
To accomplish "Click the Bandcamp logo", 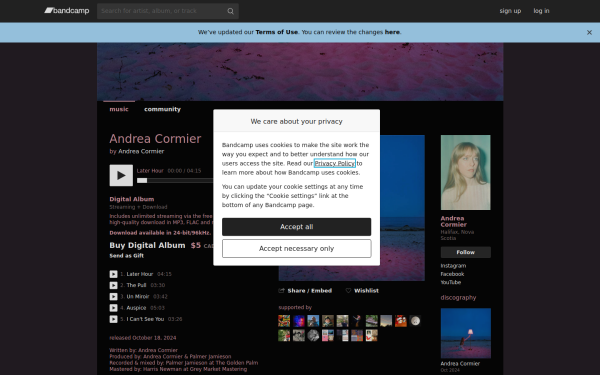I will pyautogui.click(x=67, y=11).
